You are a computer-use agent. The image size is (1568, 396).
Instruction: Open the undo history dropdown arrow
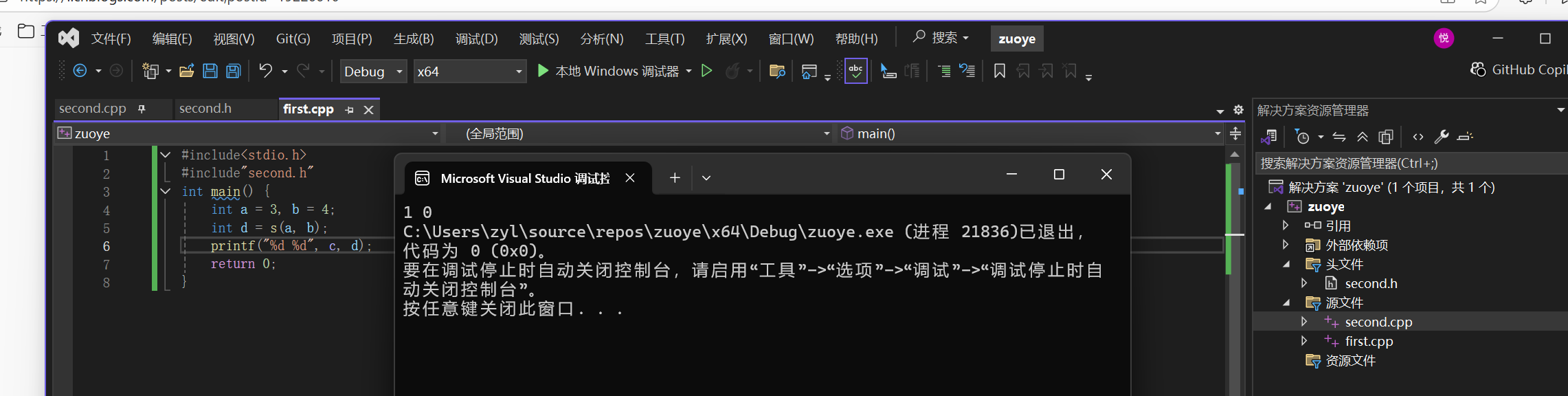(x=284, y=71)
